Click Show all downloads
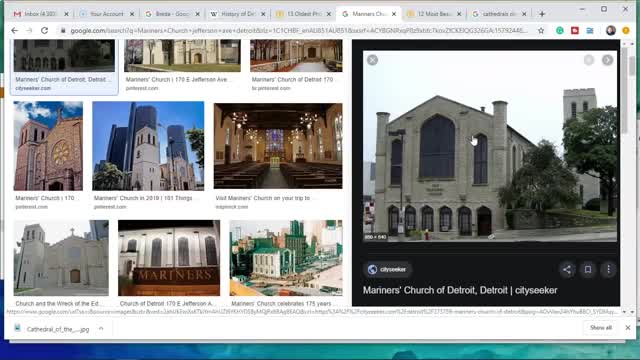The image size is (640, 360). tap(601, 328)
